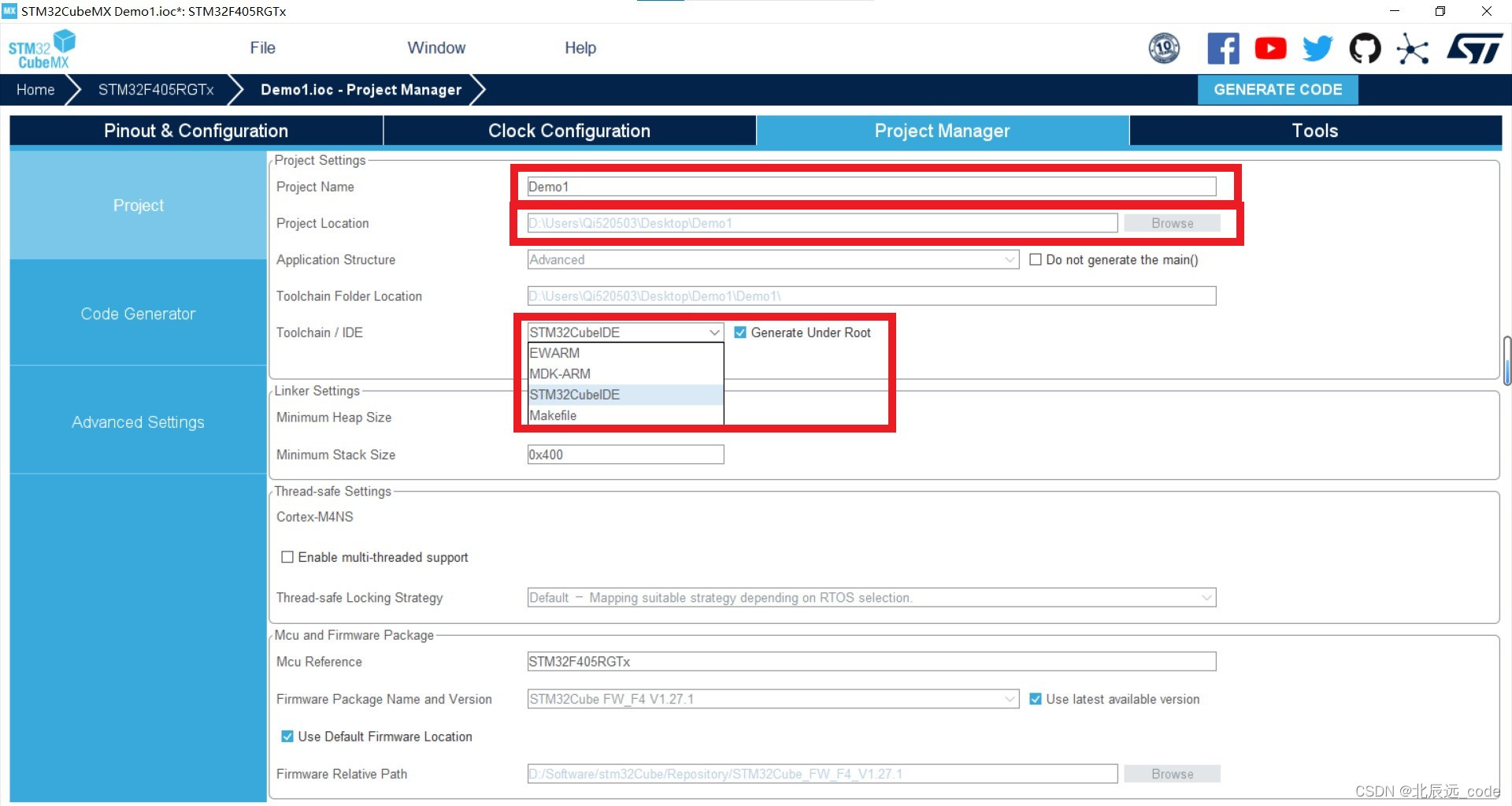Select MDK-ARM from toolchain list

tap(625, 374)
